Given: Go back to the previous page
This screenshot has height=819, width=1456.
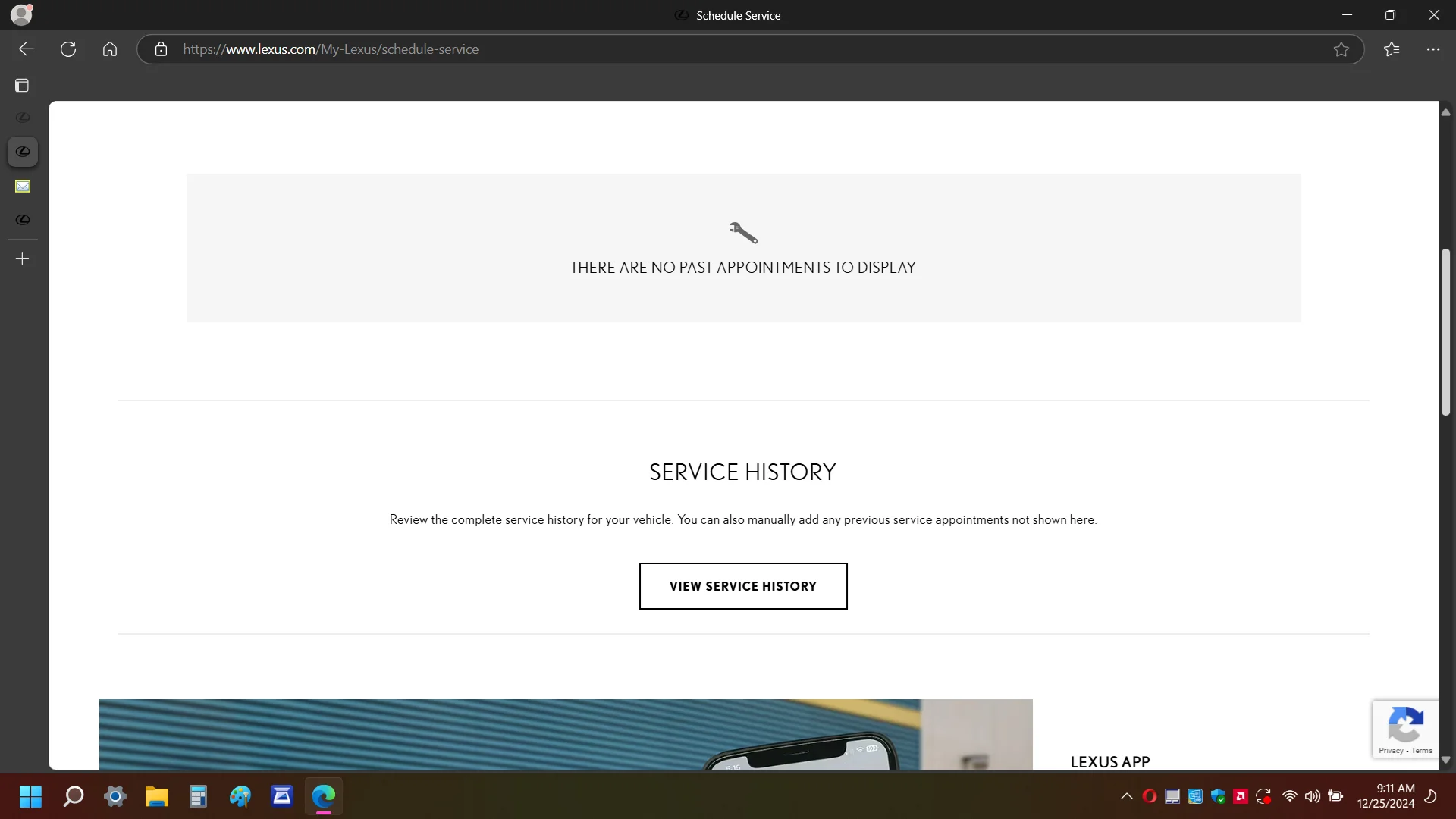Looking at the screenshot, I should coord(27,49).
